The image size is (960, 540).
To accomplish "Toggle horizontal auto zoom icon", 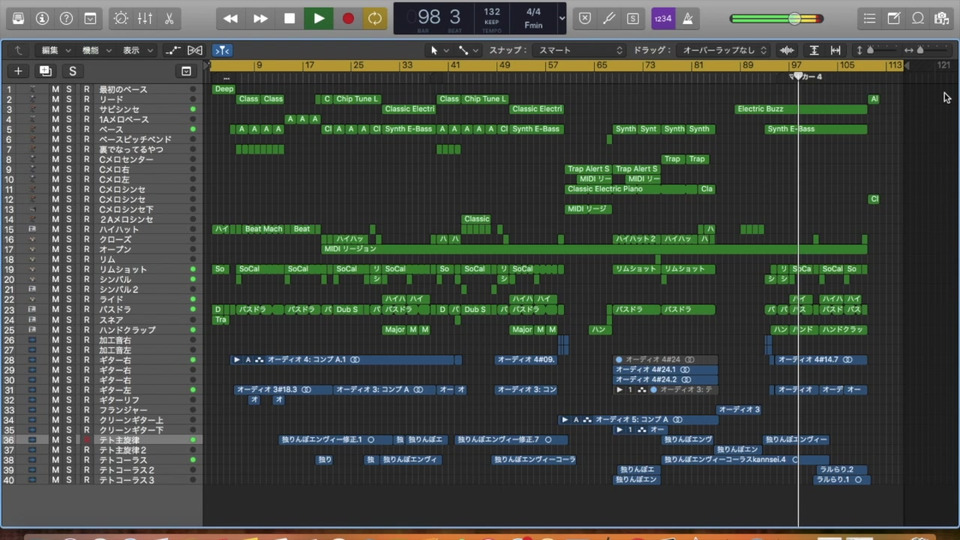I will tap(836, 50).
